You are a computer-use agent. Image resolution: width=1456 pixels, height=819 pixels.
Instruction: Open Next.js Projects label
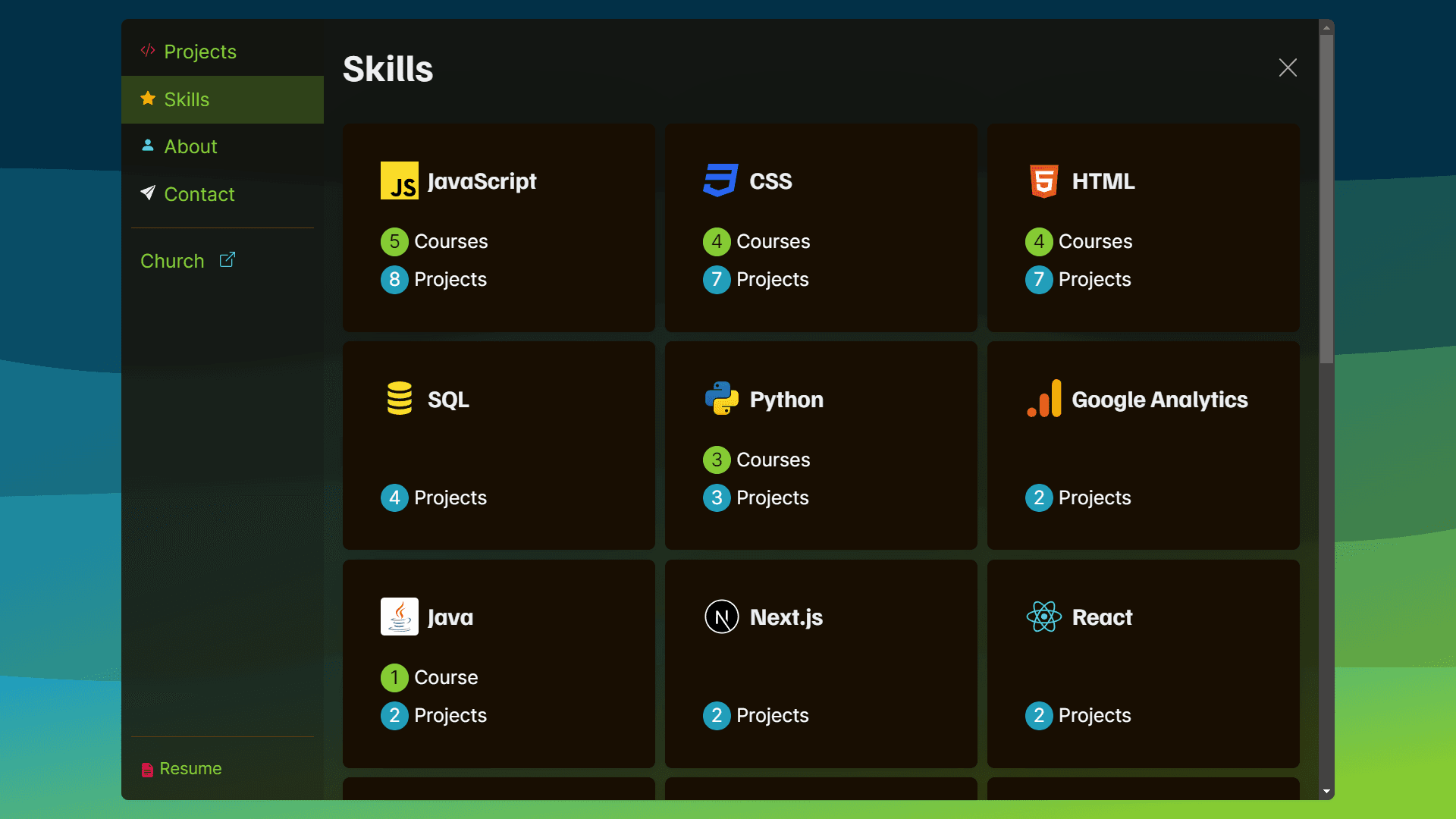pyautogui.click(x=773, y=716)
